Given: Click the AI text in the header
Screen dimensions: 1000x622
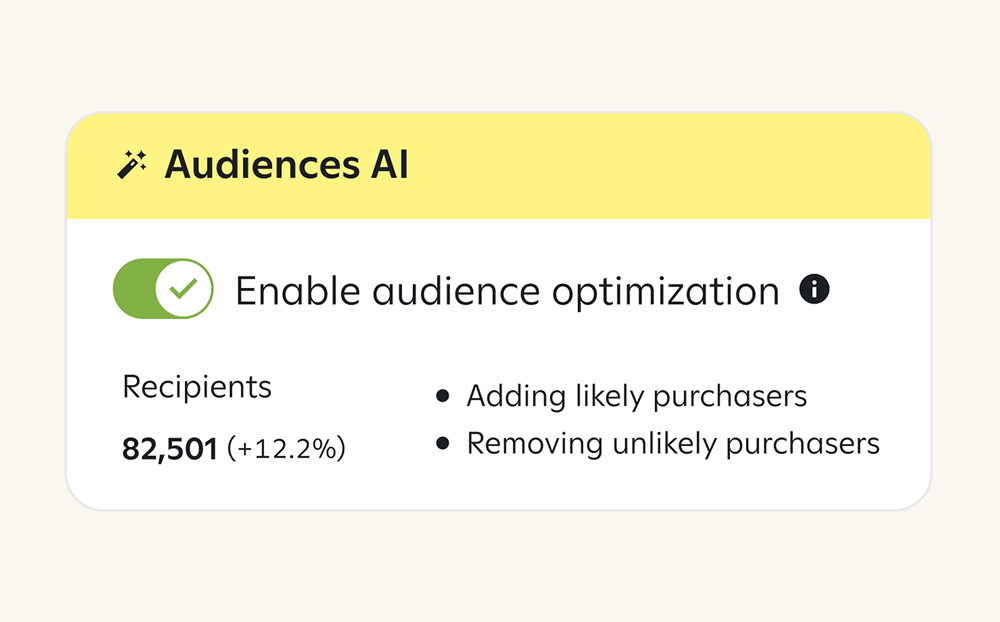Looking at the screenshot, I should tap(390, 165).
